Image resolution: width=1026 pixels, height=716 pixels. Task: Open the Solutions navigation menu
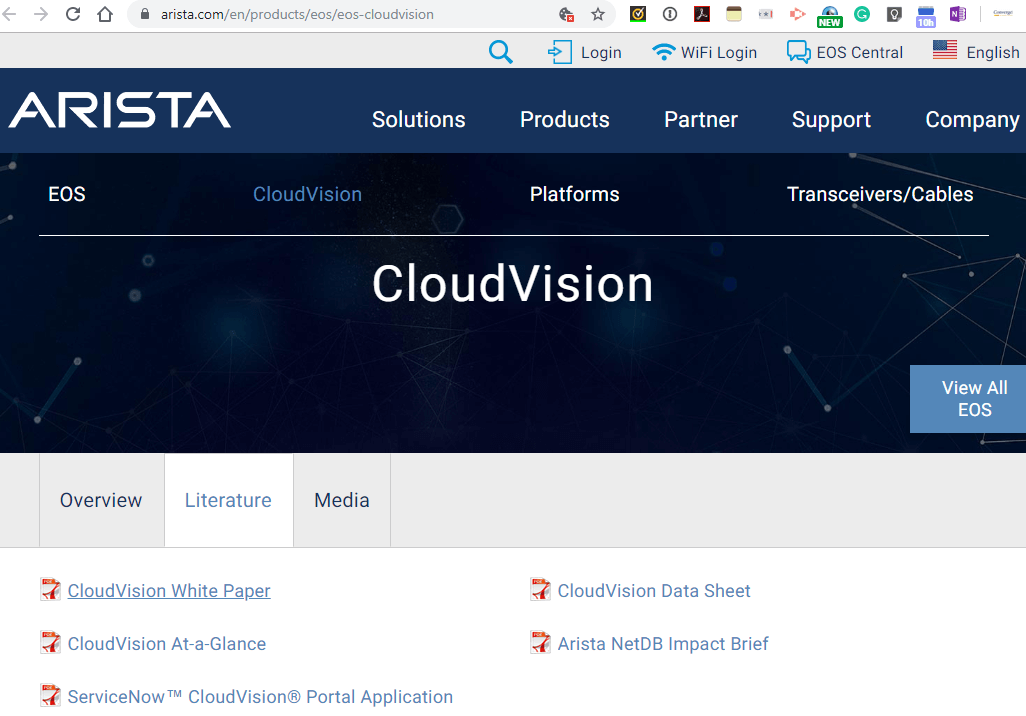coord(418,119)
